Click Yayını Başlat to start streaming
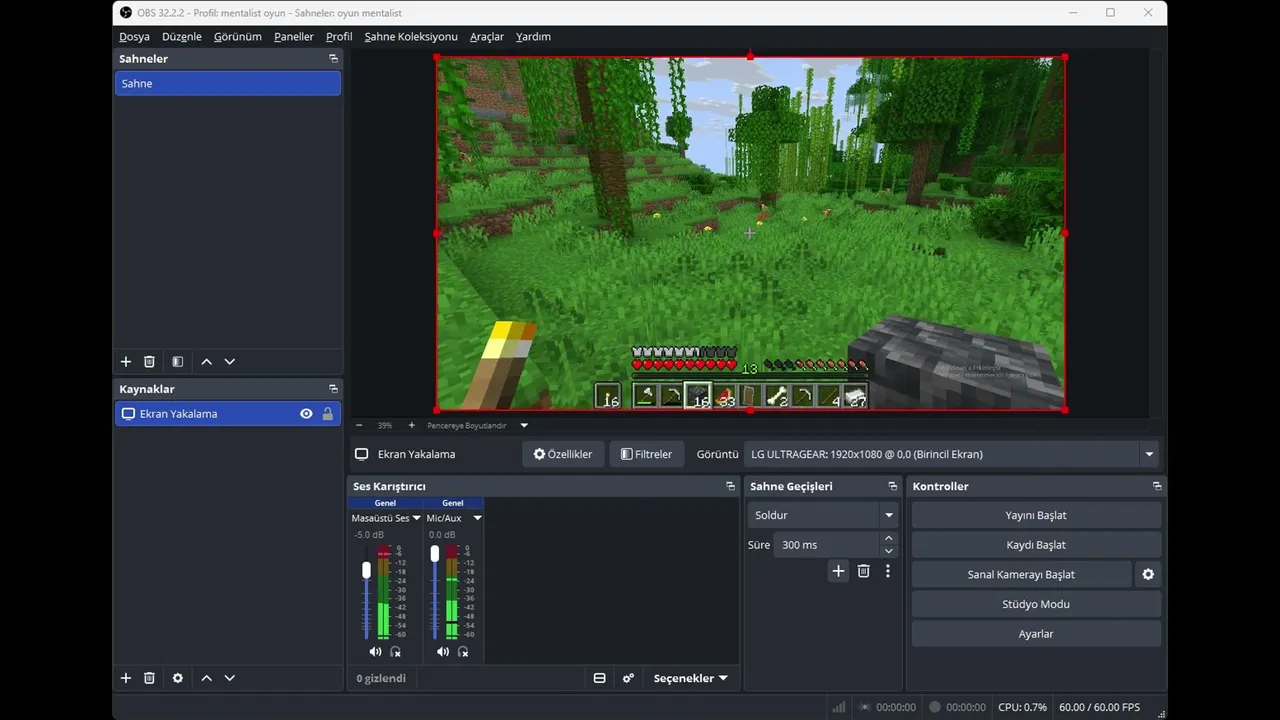The width and height of the screenshot is (1280, 720). click(x=1036, y=515)
